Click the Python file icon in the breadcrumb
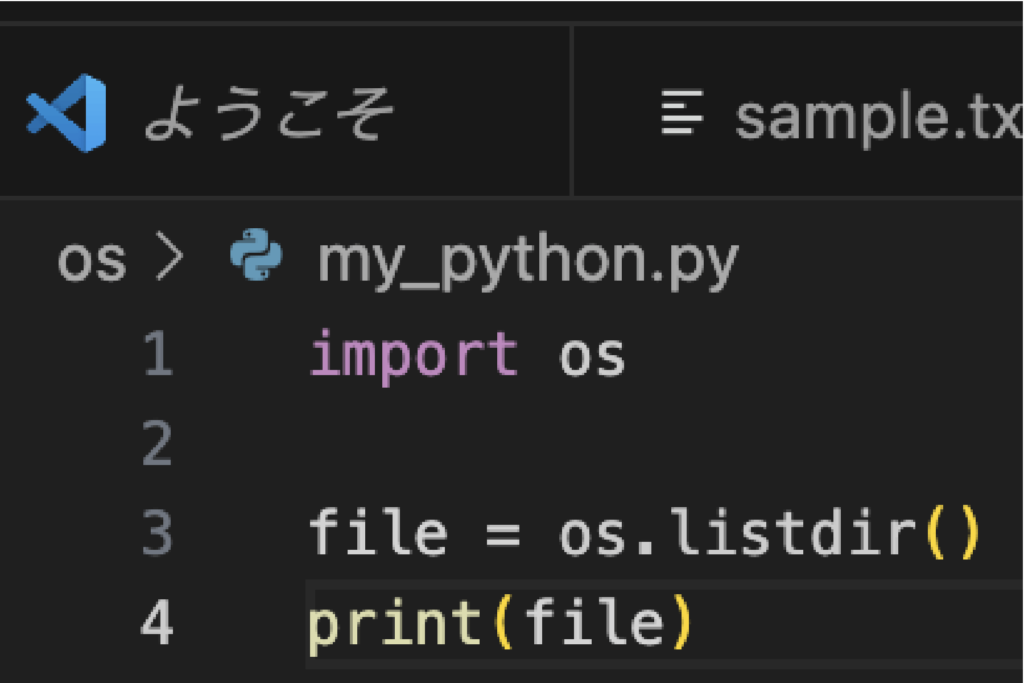The width and height of the screenshot is (1024, 683). tap(256, 255)
